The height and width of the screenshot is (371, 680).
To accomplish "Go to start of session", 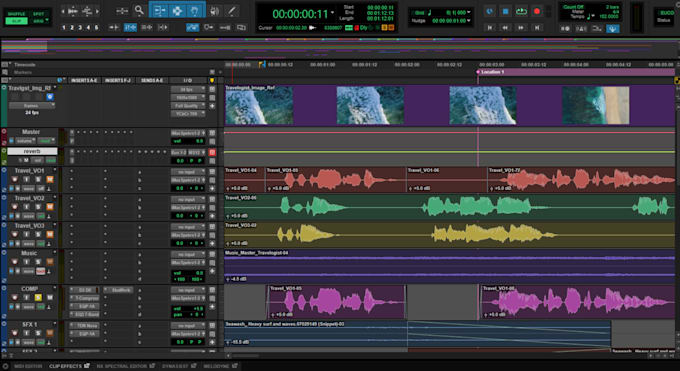I will coord(490,28).
